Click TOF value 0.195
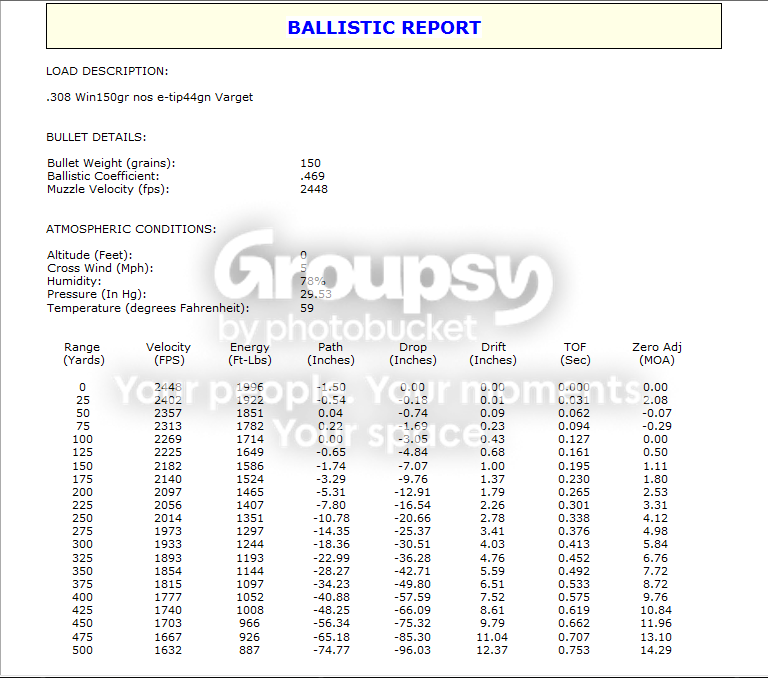 click(x=574, y=466)
